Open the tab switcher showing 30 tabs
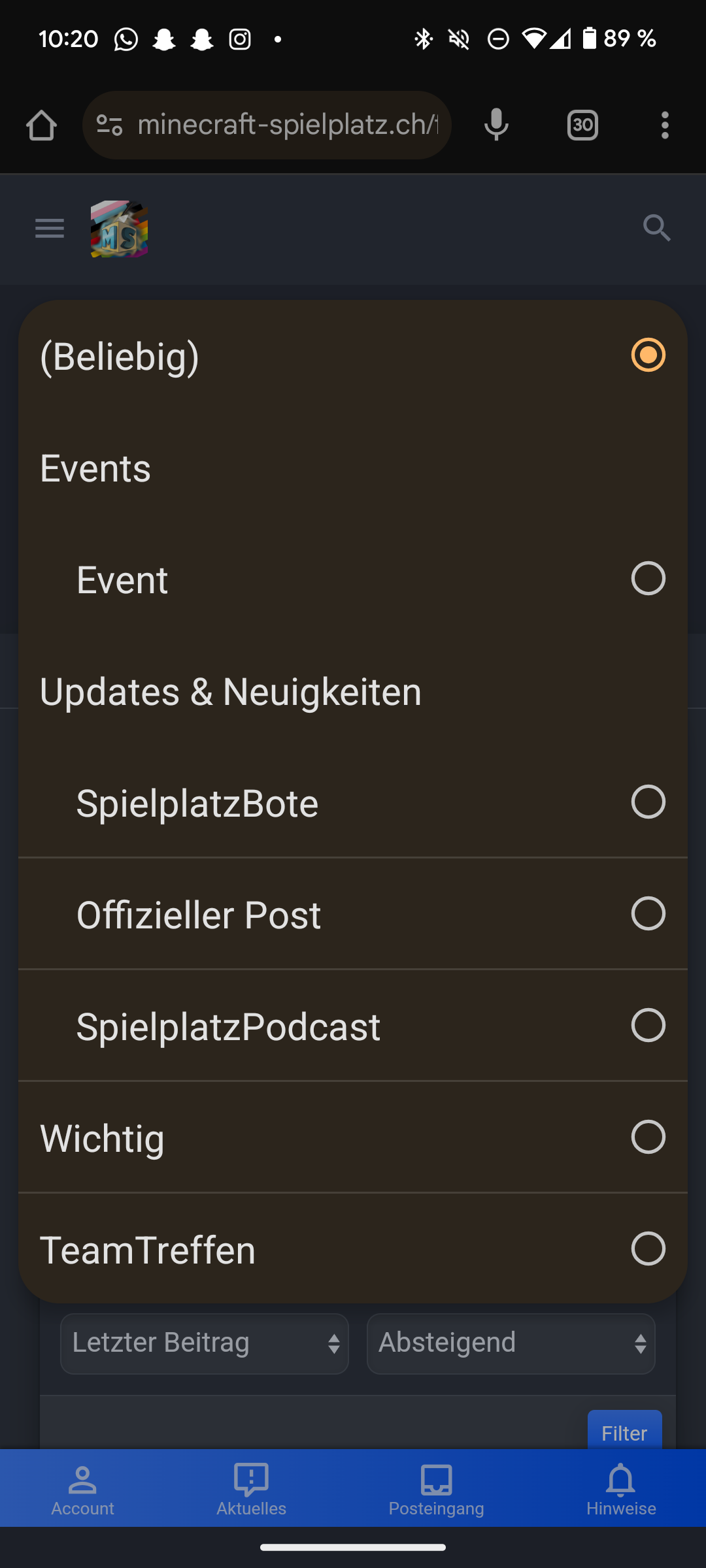 point(582,125)
